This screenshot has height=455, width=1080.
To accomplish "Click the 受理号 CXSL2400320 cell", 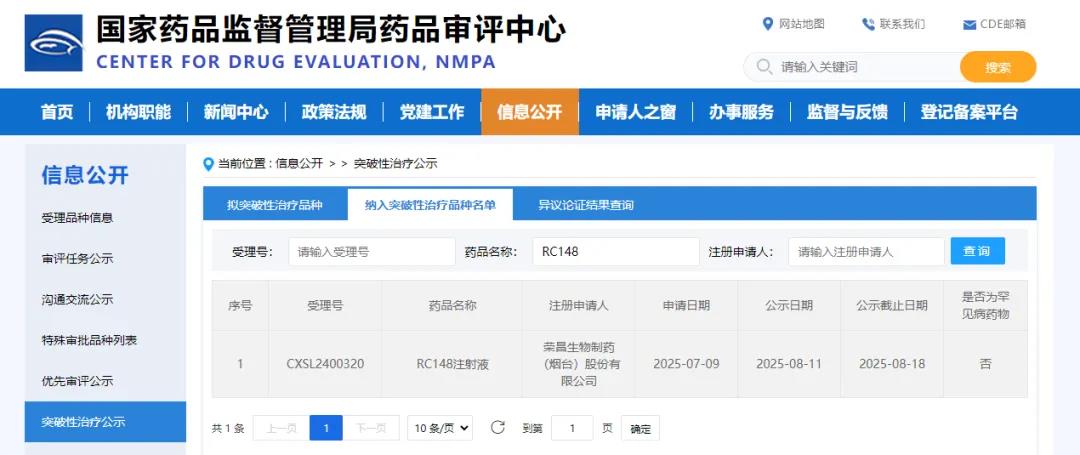I will pyautogui.click(x=325, y=363).
